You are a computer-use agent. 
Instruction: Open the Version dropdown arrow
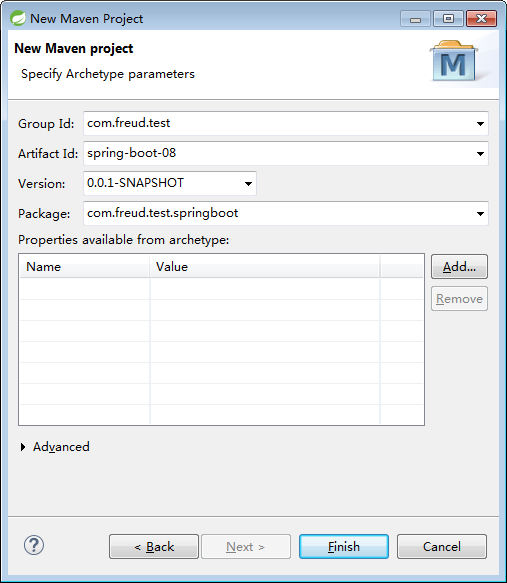248,183
